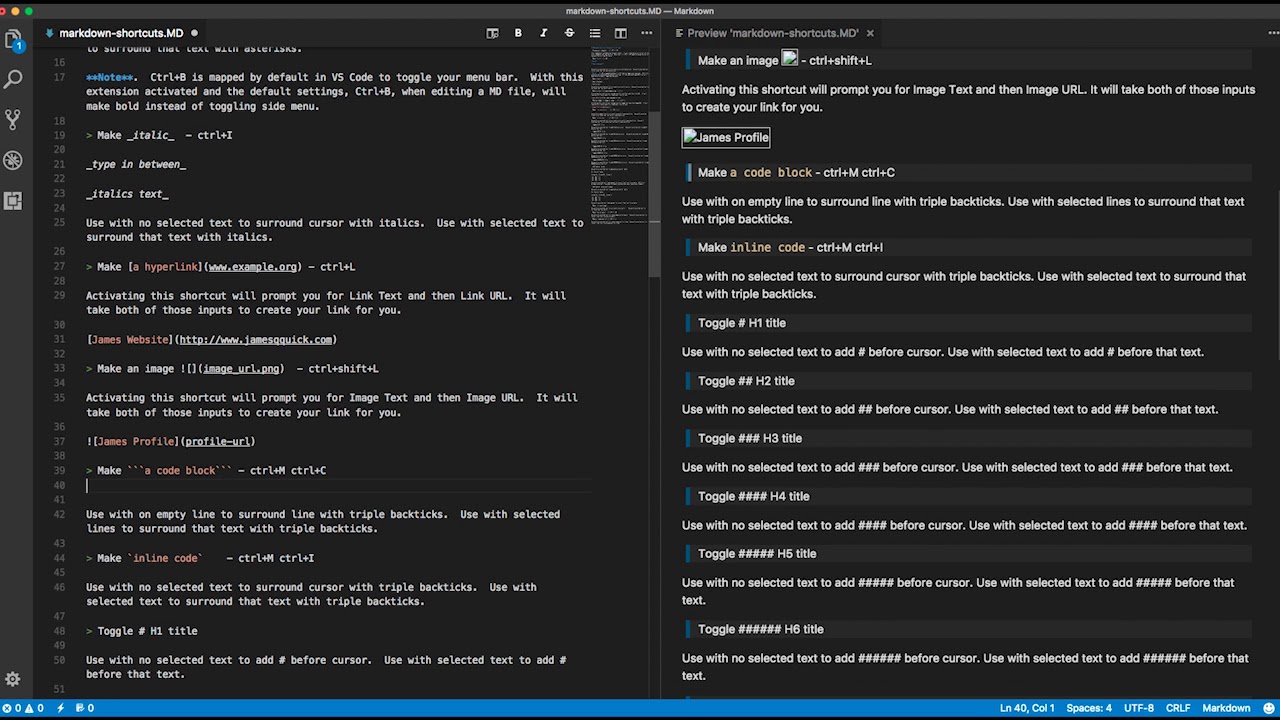Open the Debug view in activity bar
This screenshot has width=1280, height=720.
[13, 160]
